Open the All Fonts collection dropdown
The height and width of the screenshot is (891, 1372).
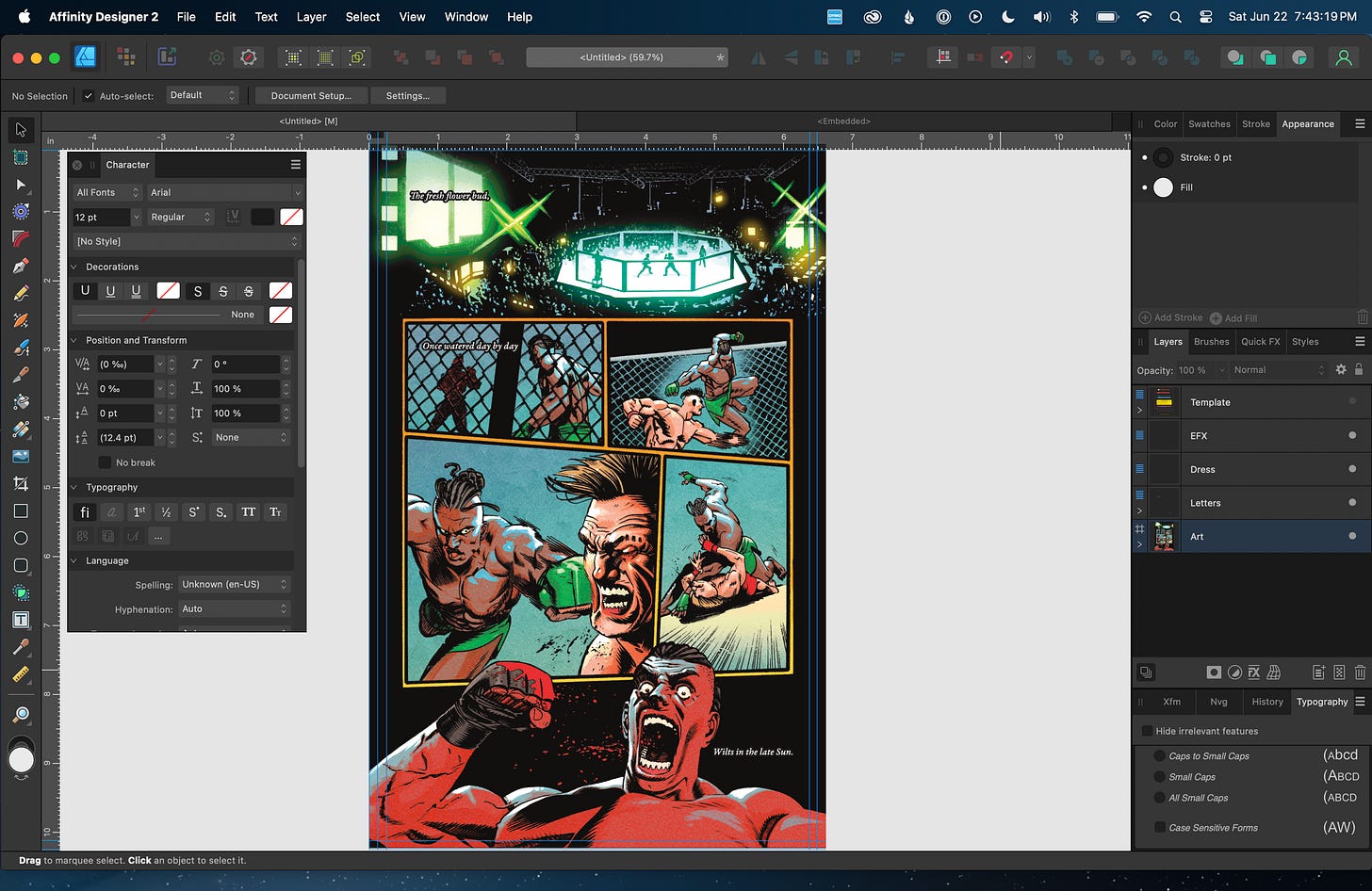107,192
